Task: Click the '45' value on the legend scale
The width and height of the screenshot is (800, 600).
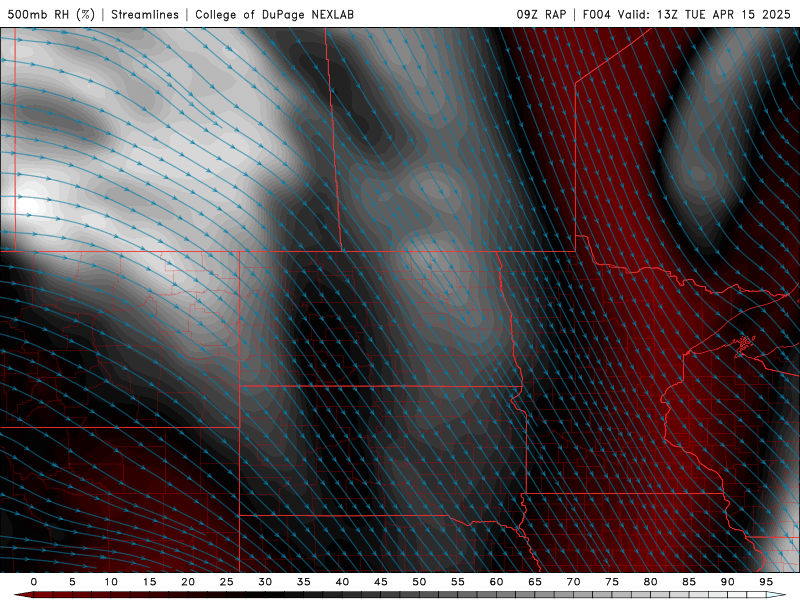Action: tap(381, 582)
